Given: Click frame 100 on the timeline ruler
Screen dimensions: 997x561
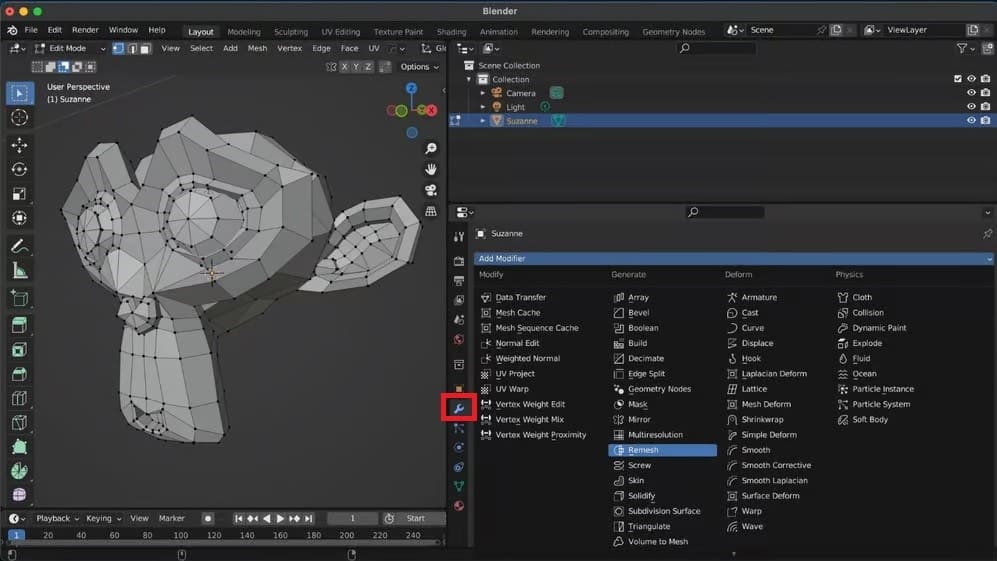Looking at the screenshot, I should (x=181, y=536).
